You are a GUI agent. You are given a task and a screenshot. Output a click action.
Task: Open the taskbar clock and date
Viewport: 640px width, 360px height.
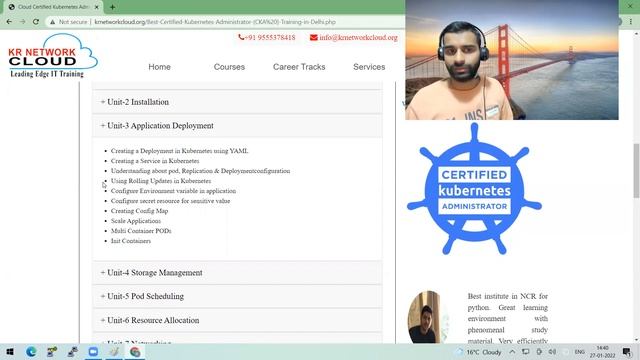[x=602, y=352]
